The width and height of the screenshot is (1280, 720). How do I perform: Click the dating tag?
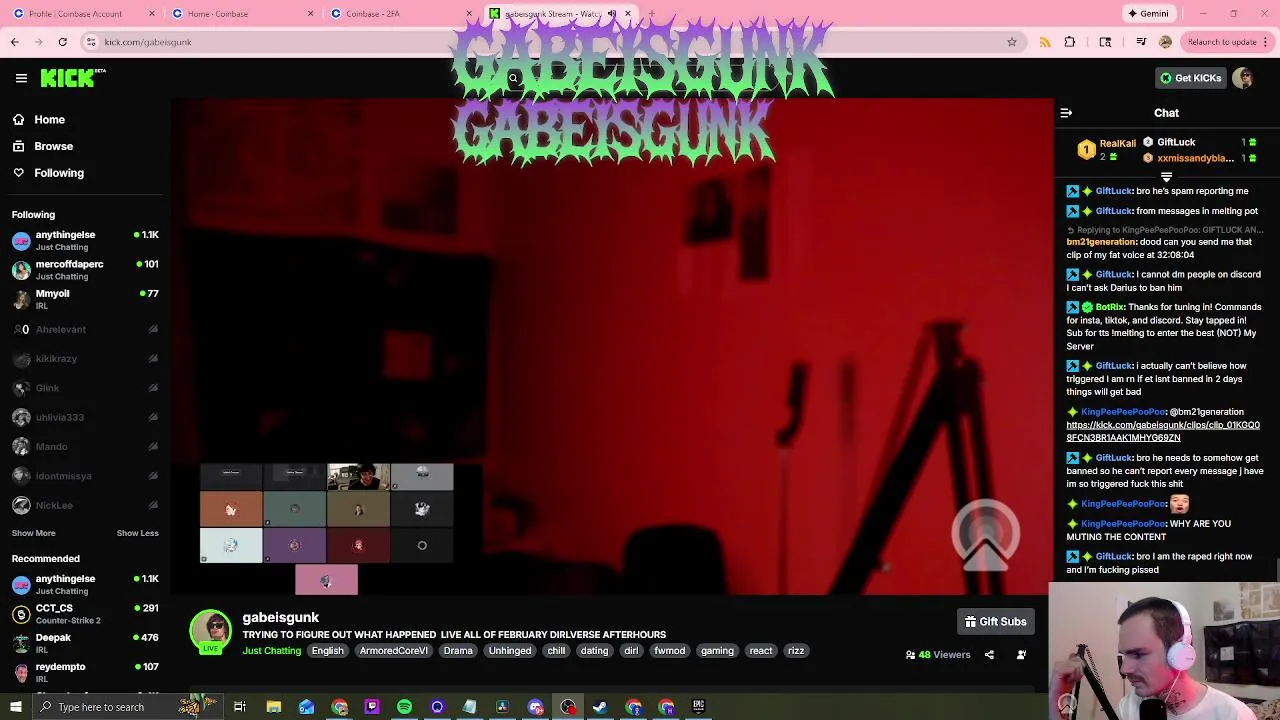point(594,651)
